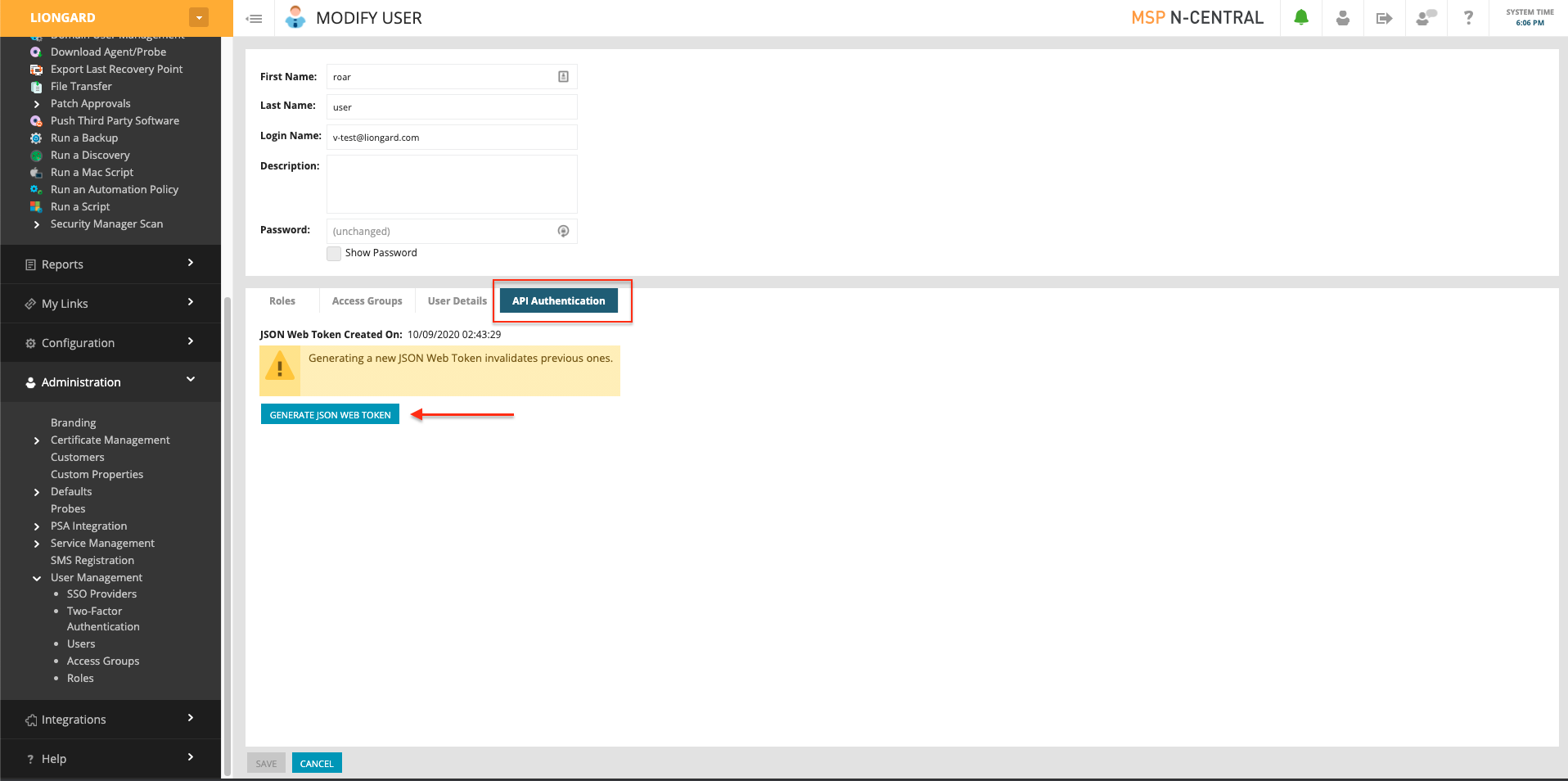Expand Security Manager Scan chevron
Image resolution: width=1568 pixels, height=781 pixels.
(37, 224)
